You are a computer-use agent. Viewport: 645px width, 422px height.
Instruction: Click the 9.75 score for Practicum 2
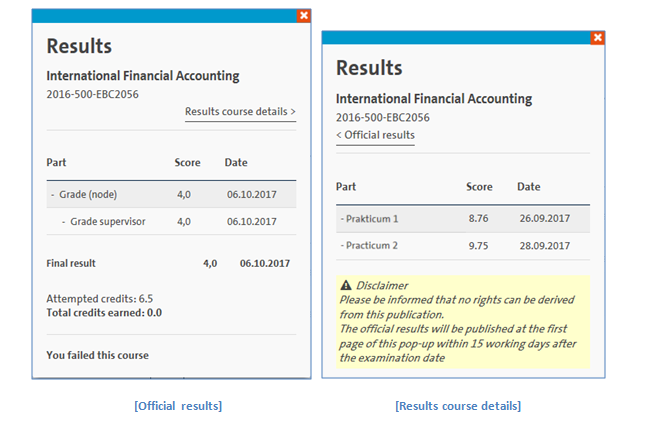(x=478, y=246)
